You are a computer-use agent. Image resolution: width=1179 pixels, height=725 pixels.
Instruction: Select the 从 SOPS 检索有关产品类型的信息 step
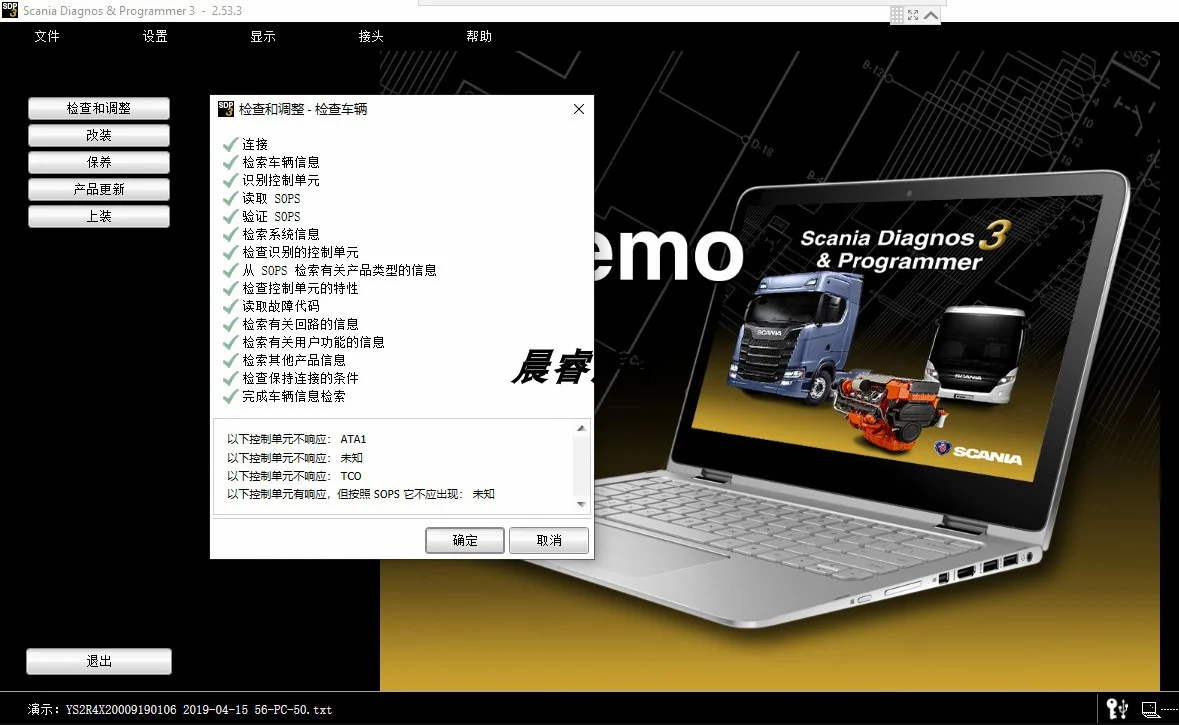(339, 270)
